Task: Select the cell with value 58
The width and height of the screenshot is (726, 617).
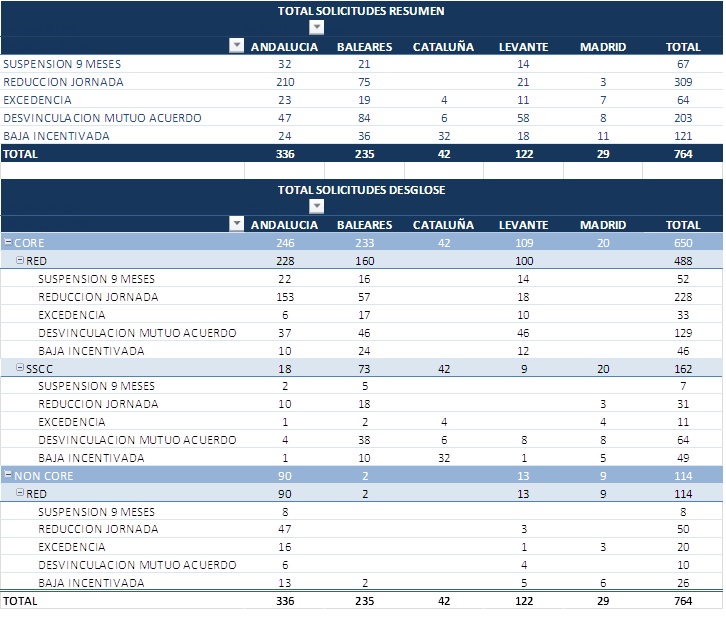Action: (523, 118)
